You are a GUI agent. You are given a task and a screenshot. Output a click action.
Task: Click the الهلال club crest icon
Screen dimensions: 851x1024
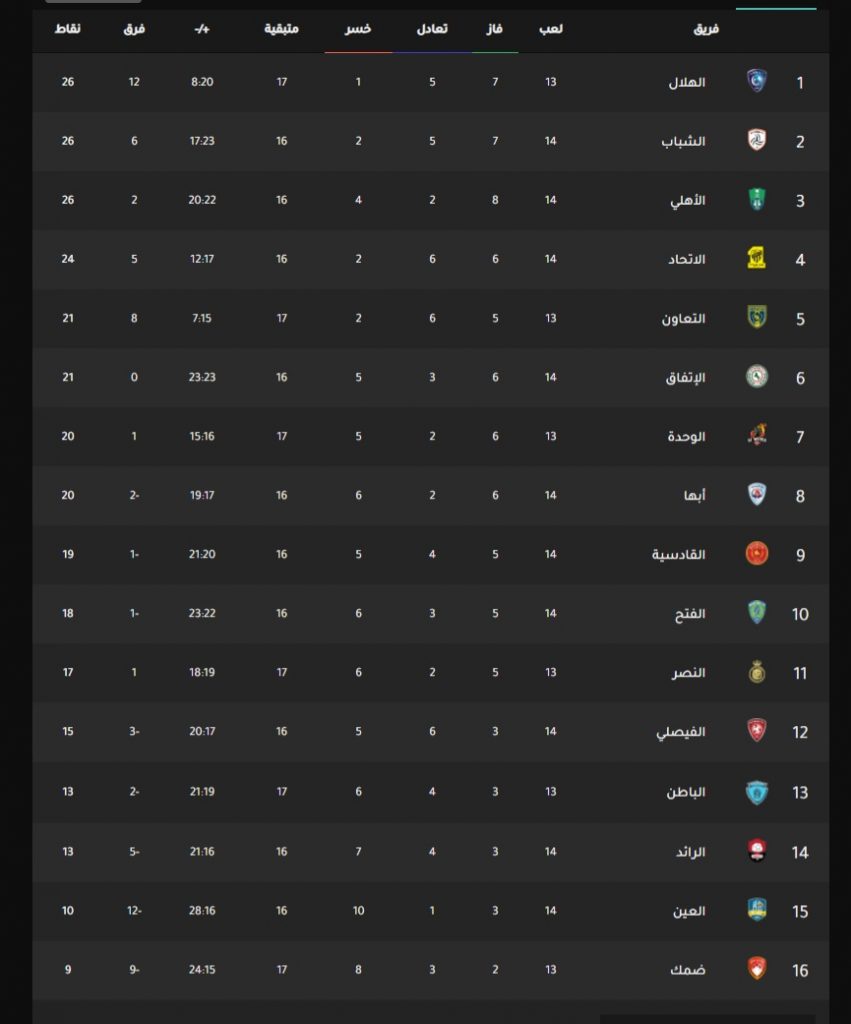click(x=757, y=82)
